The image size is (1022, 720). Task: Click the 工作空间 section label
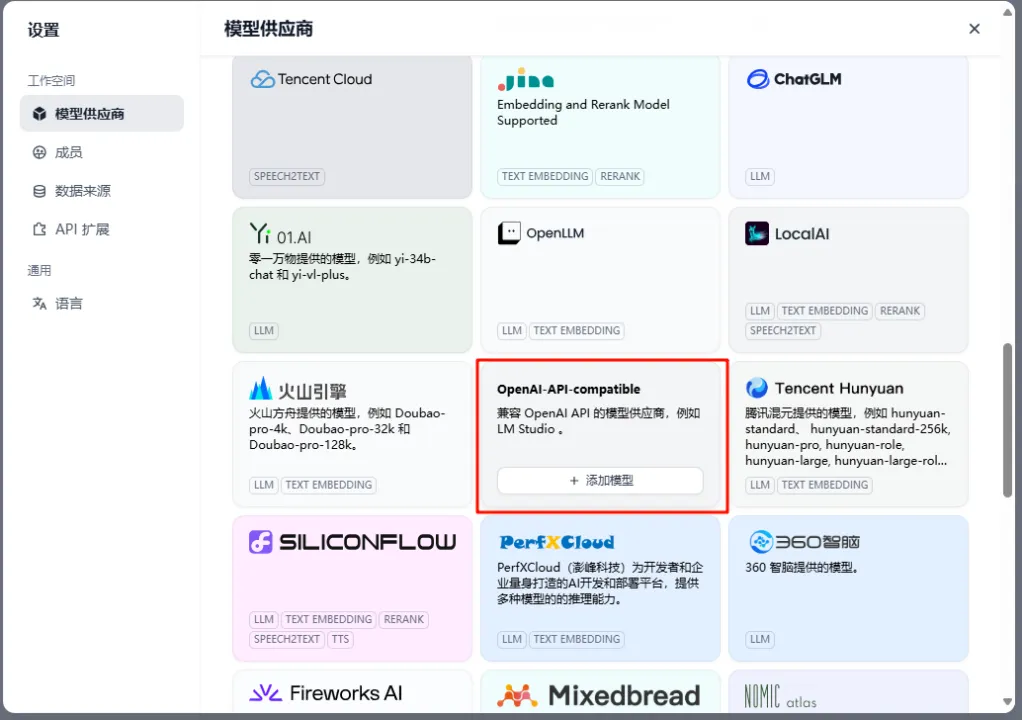pyautogui.click(x=51, y=81)
